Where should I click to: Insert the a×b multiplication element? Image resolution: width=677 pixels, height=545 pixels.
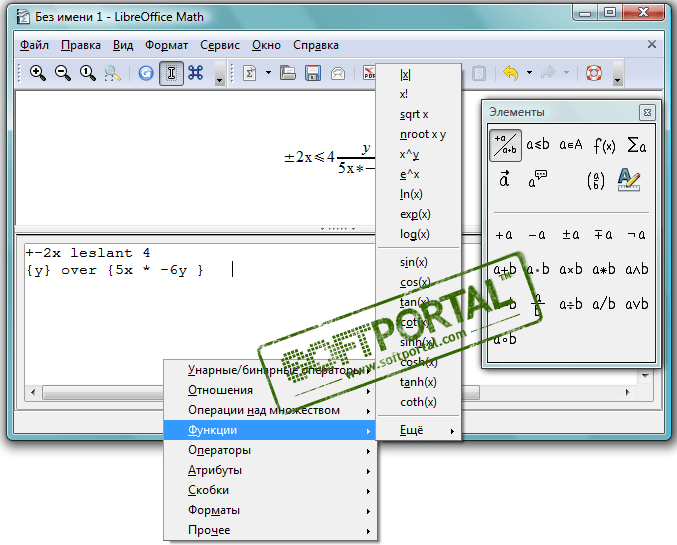pyautogui.click(x=570, y=269)
